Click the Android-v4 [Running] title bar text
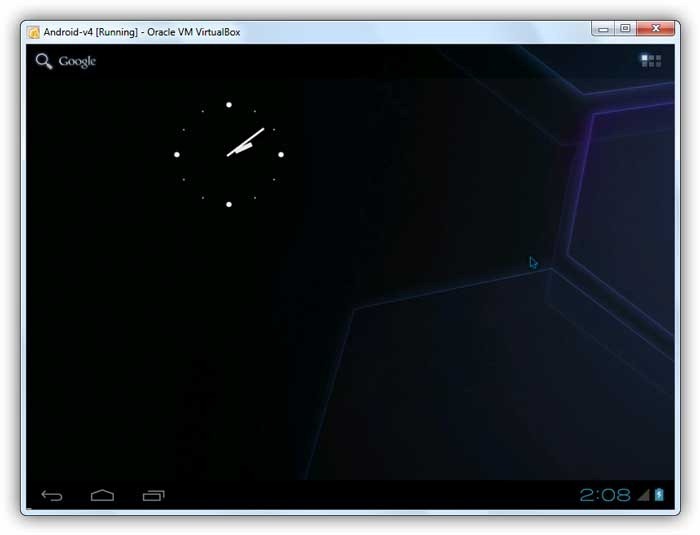700x535 pixels. pos(142,32)
